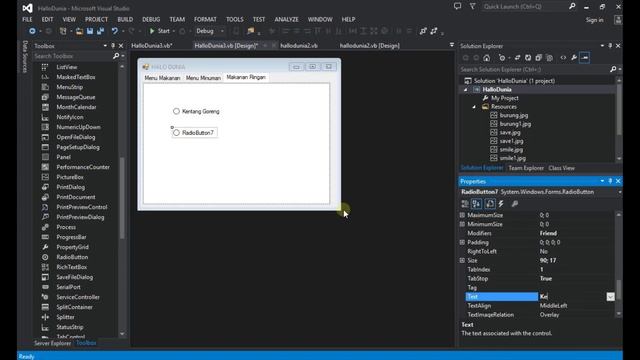
Task: Select the RadioButton7 radio button
Action: [194, 133]
